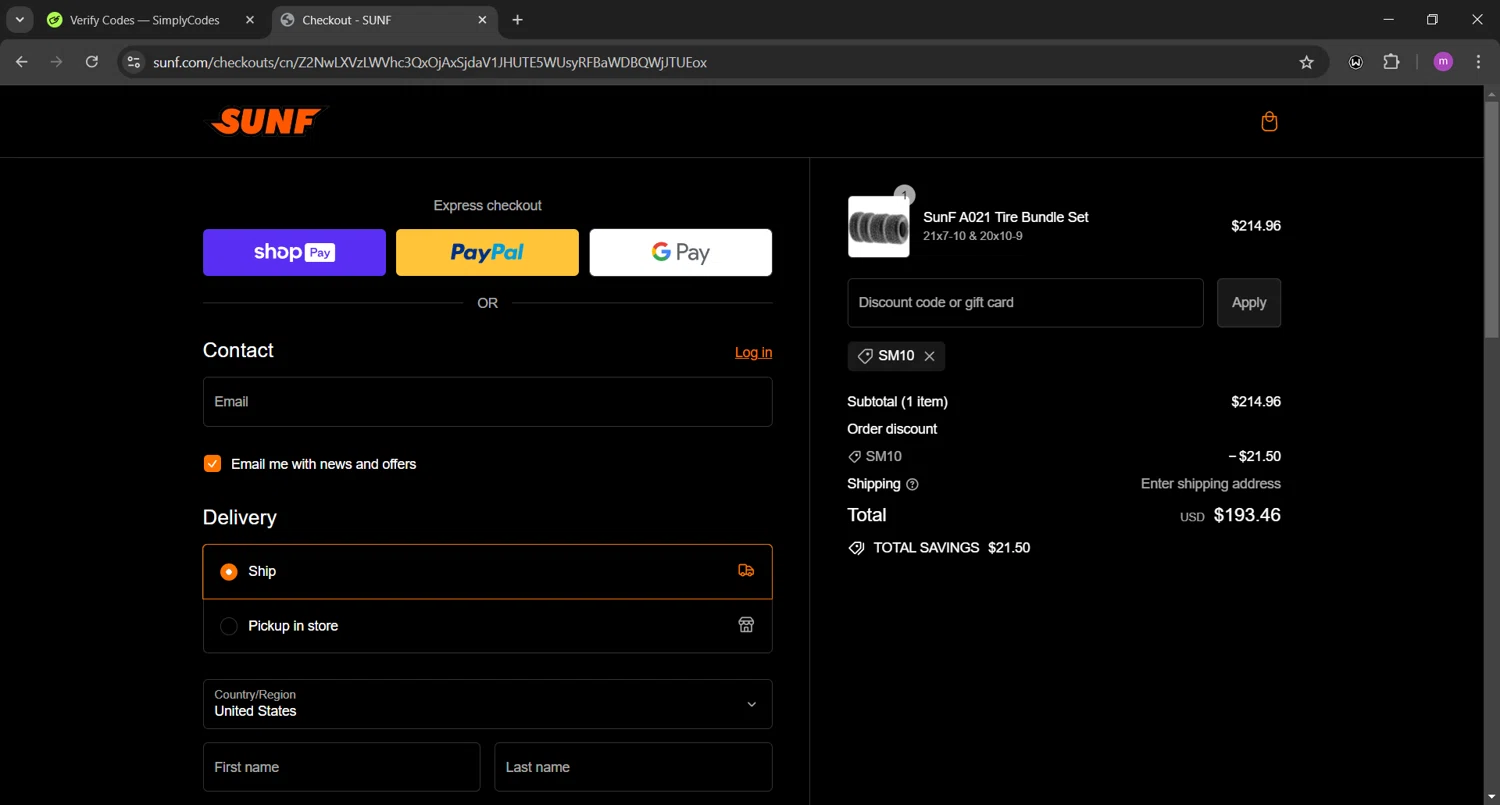Bookmark this page with the star icon
Image resolution: width=1500 pixels, height=805 pixels.
point(1306,62)
